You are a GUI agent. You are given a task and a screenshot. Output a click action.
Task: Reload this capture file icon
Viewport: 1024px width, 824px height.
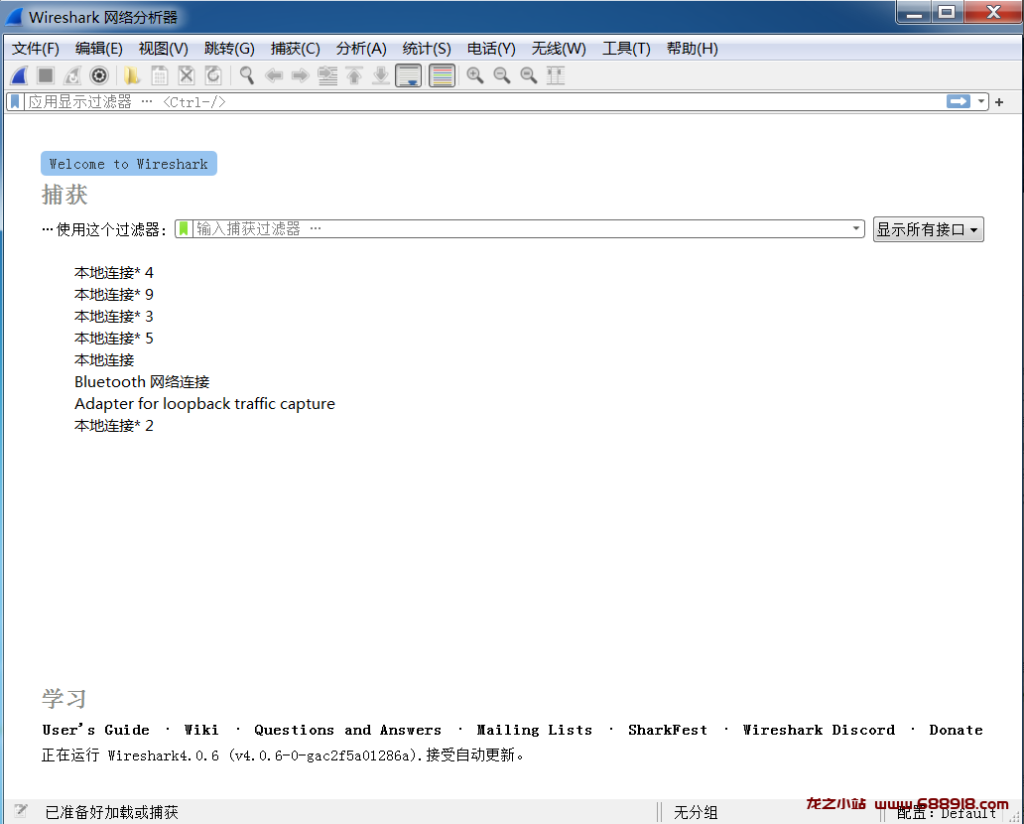213,76
